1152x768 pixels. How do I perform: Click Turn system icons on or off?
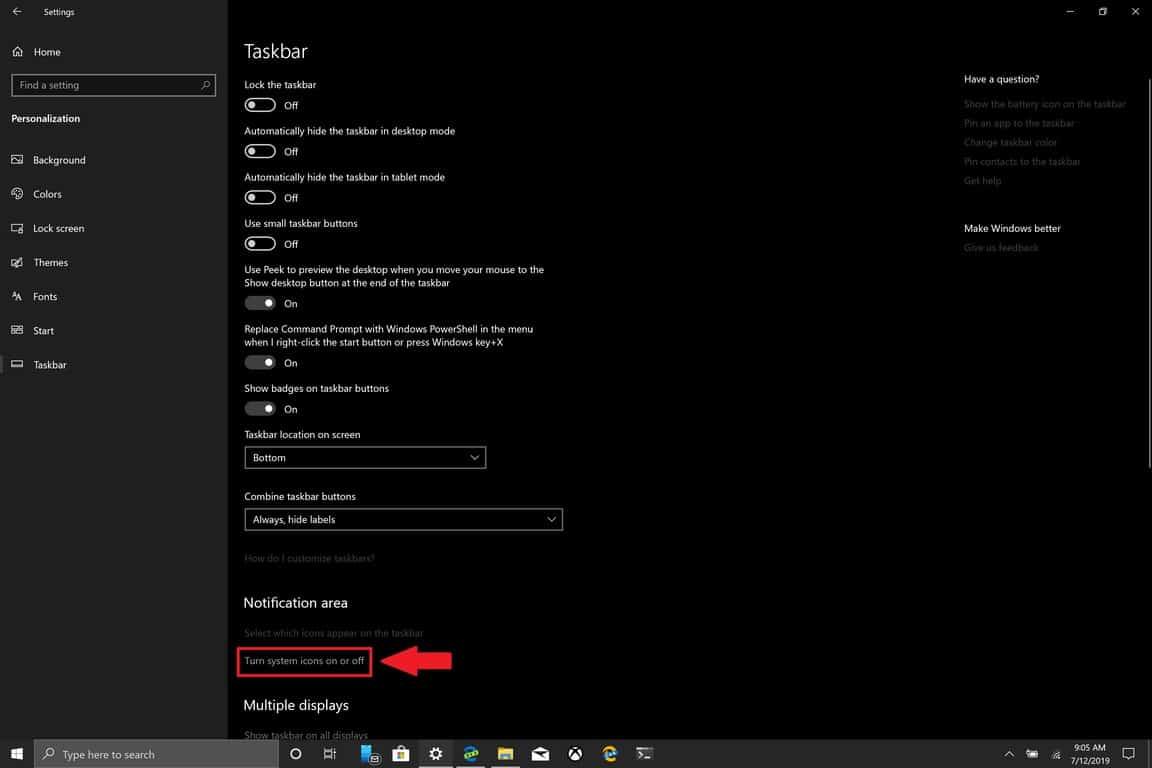[304, 661]
